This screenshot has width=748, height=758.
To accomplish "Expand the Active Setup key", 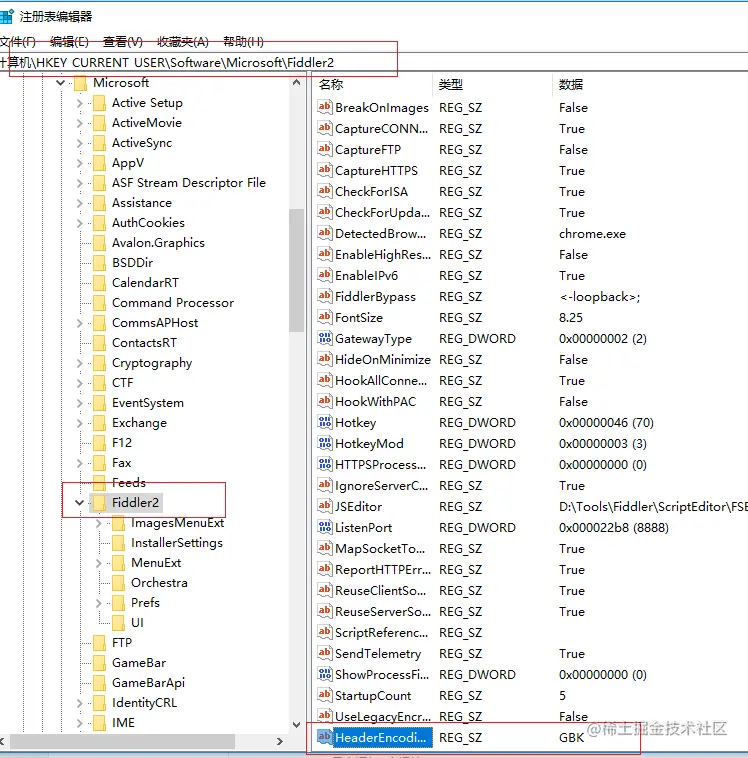I will click(80, 103).
